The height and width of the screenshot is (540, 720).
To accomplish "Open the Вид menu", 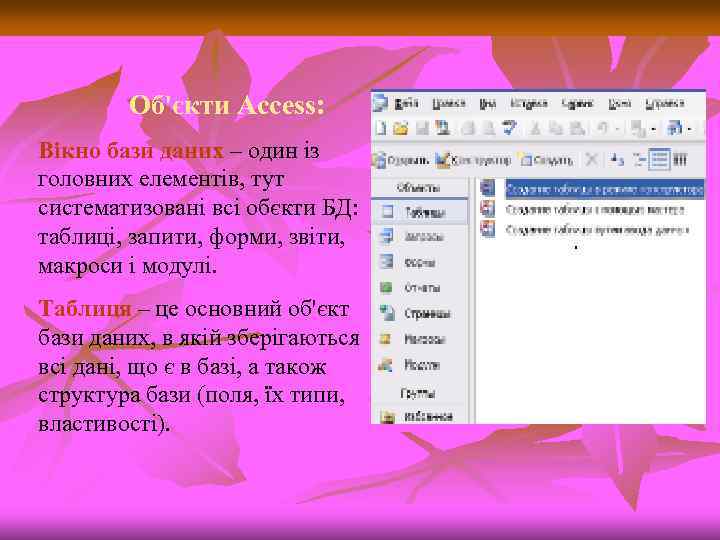I will tap(487, 104).
